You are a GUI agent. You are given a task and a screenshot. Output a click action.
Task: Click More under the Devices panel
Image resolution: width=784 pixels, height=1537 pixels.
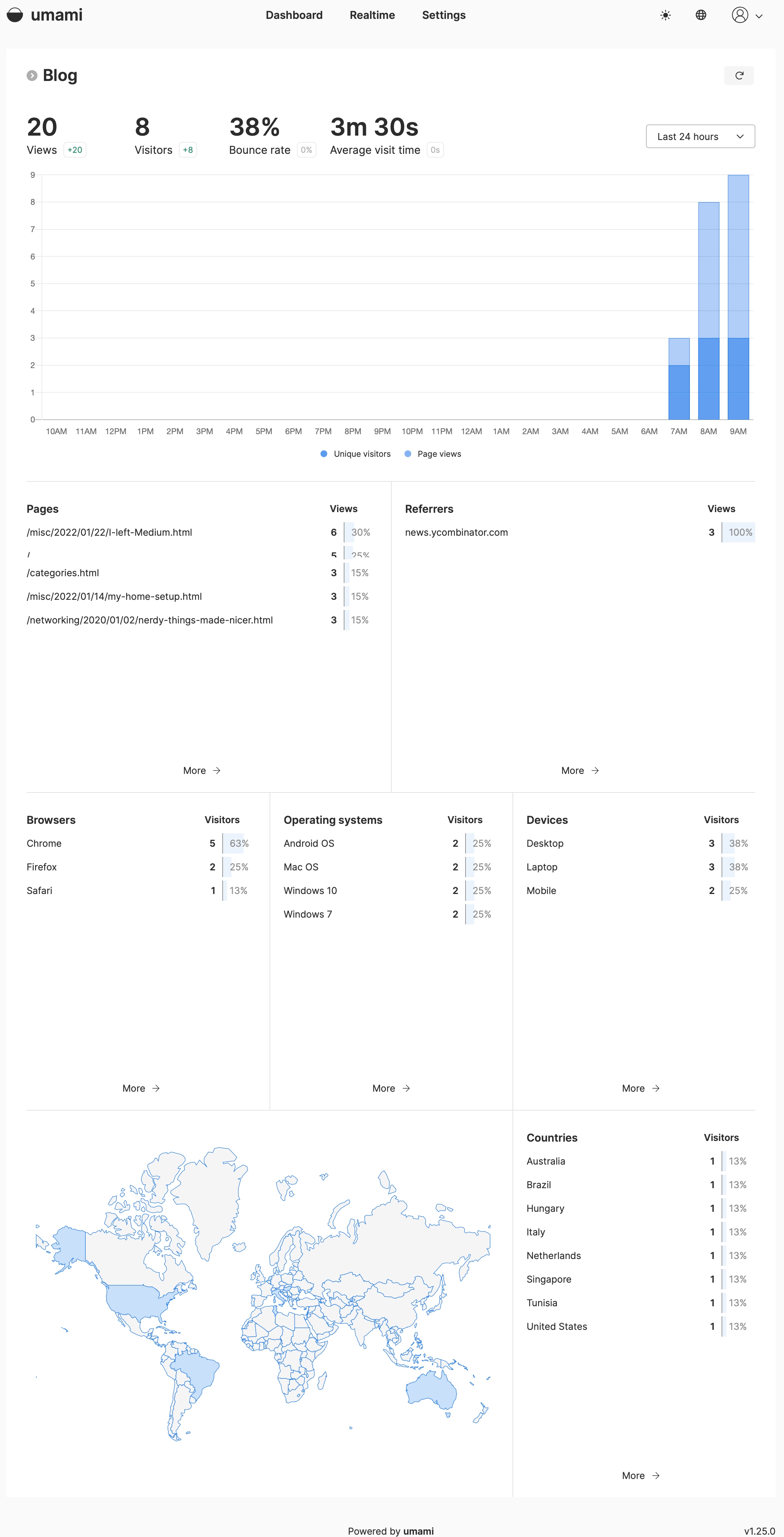[640, 1088]
